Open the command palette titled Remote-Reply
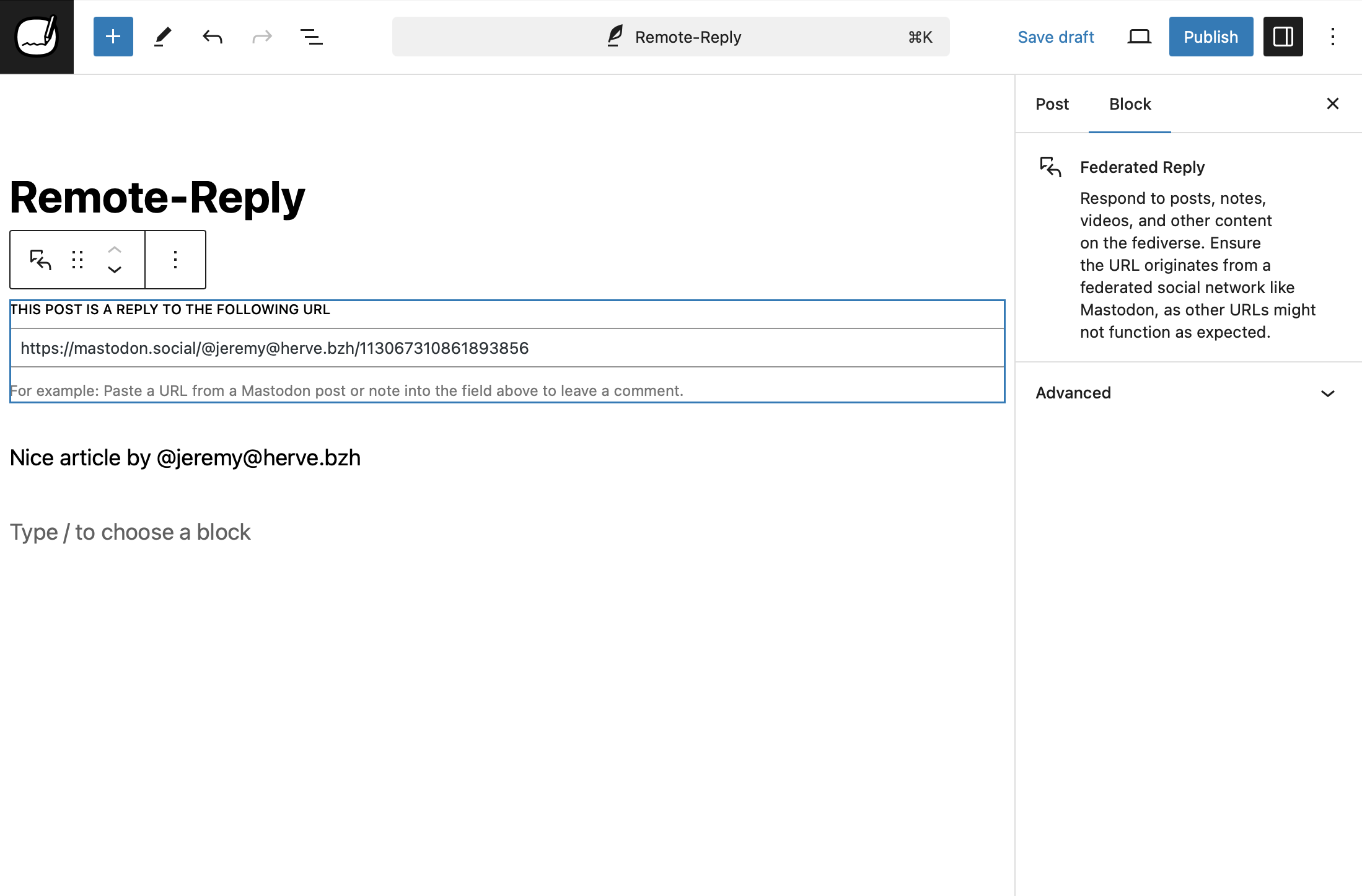 coord(670,37)
